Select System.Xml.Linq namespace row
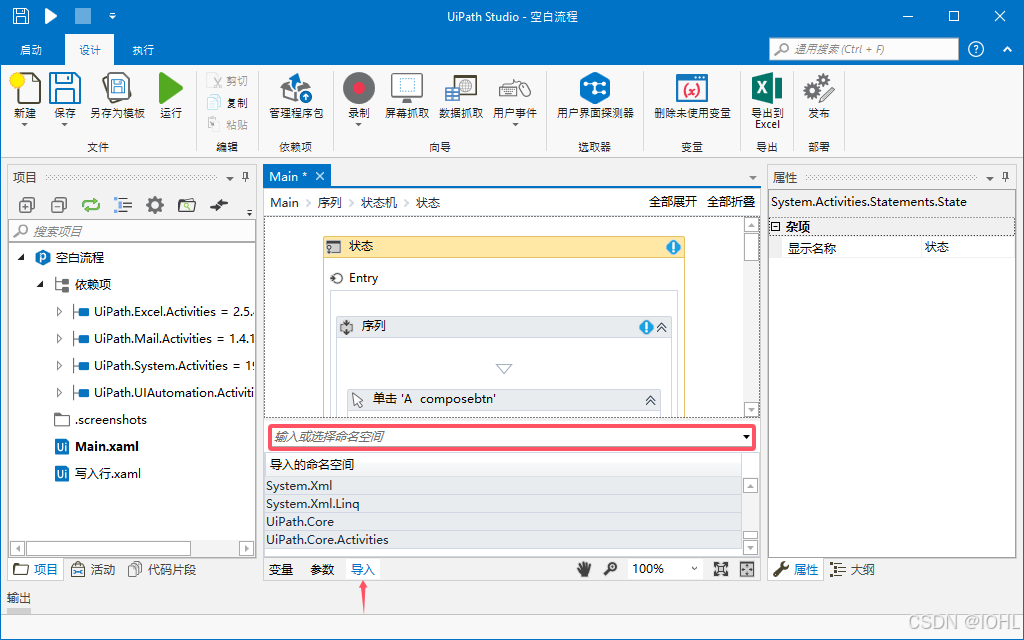 tap(503, 504)
